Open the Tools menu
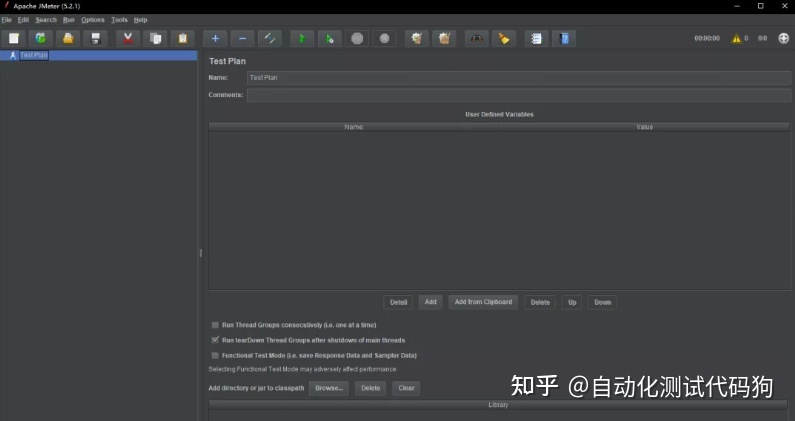795x421 pixels. tap(119, 20)
